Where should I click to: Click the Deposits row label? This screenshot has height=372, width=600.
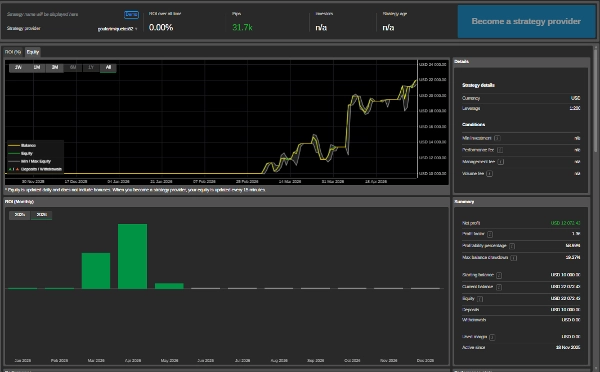[471, 310]
